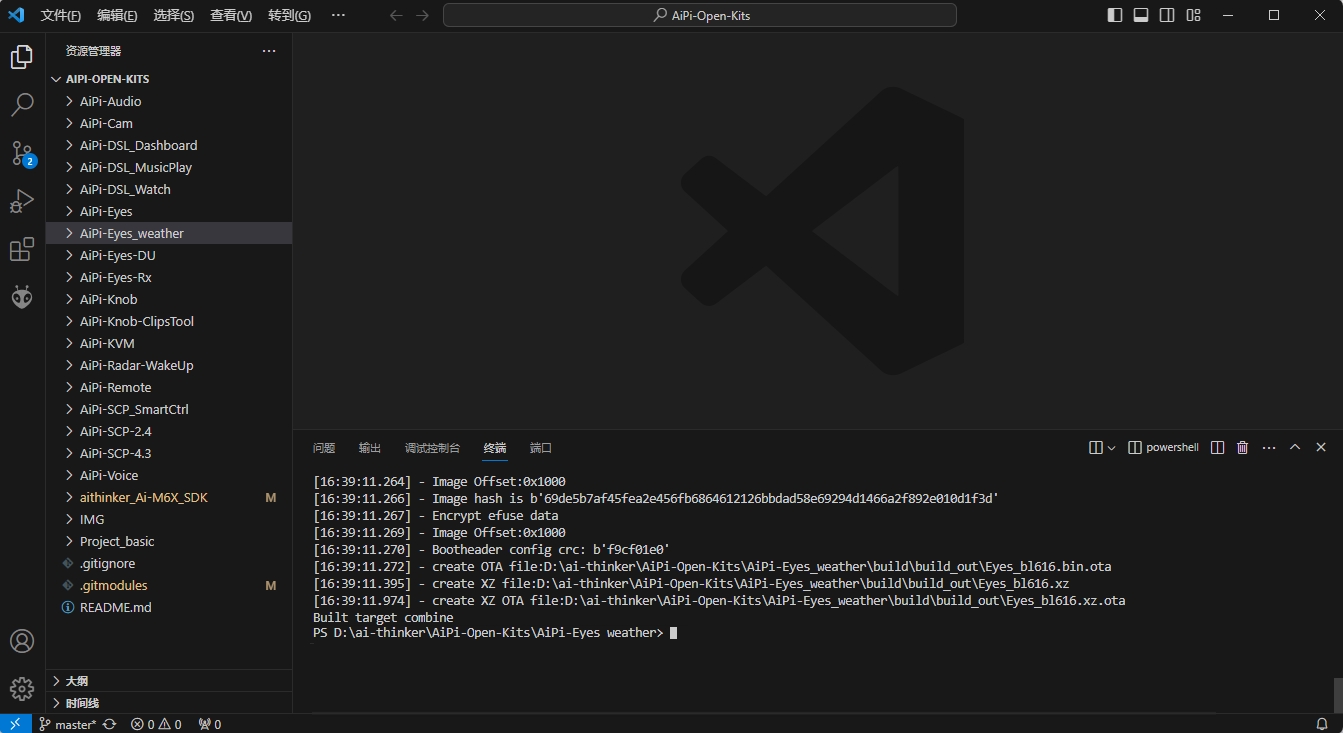This screenshot has height=733, width=1343.
Task: Expand the AiPi-Knob-ClipsTool folder
Action: 169,321
